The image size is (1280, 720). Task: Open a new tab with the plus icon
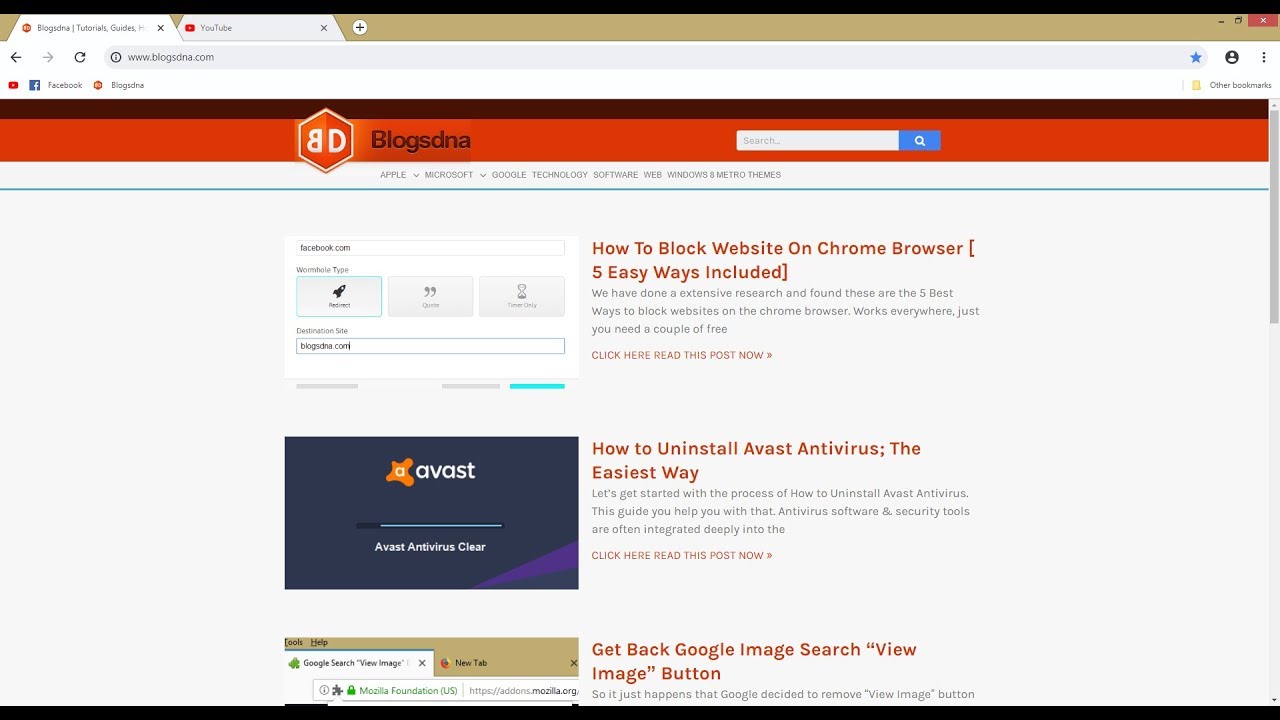coord(360,27)
